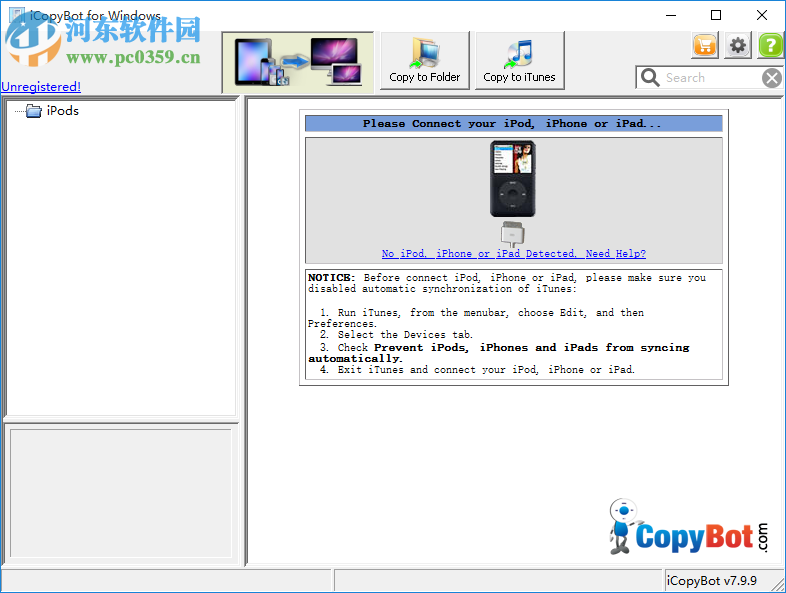Viewport: 786px width, 593px height.
Task: Open the Unregistered! link
Action: point(41,87)
